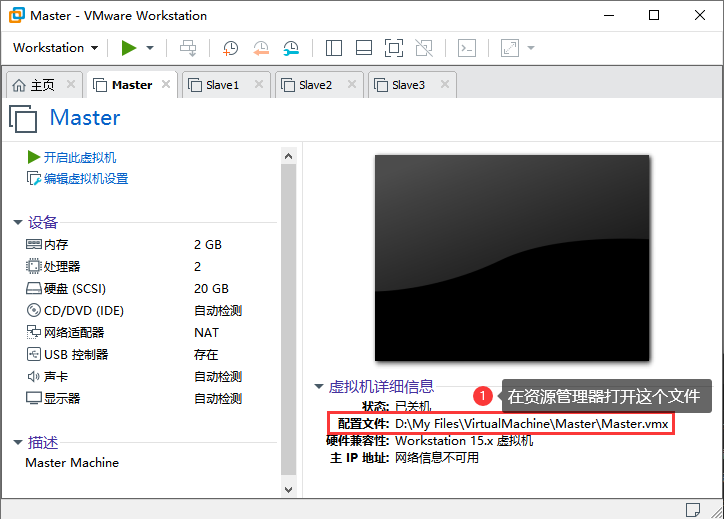Close the Slave2 tab
724x519 pixels.
[x=352, y=84]
